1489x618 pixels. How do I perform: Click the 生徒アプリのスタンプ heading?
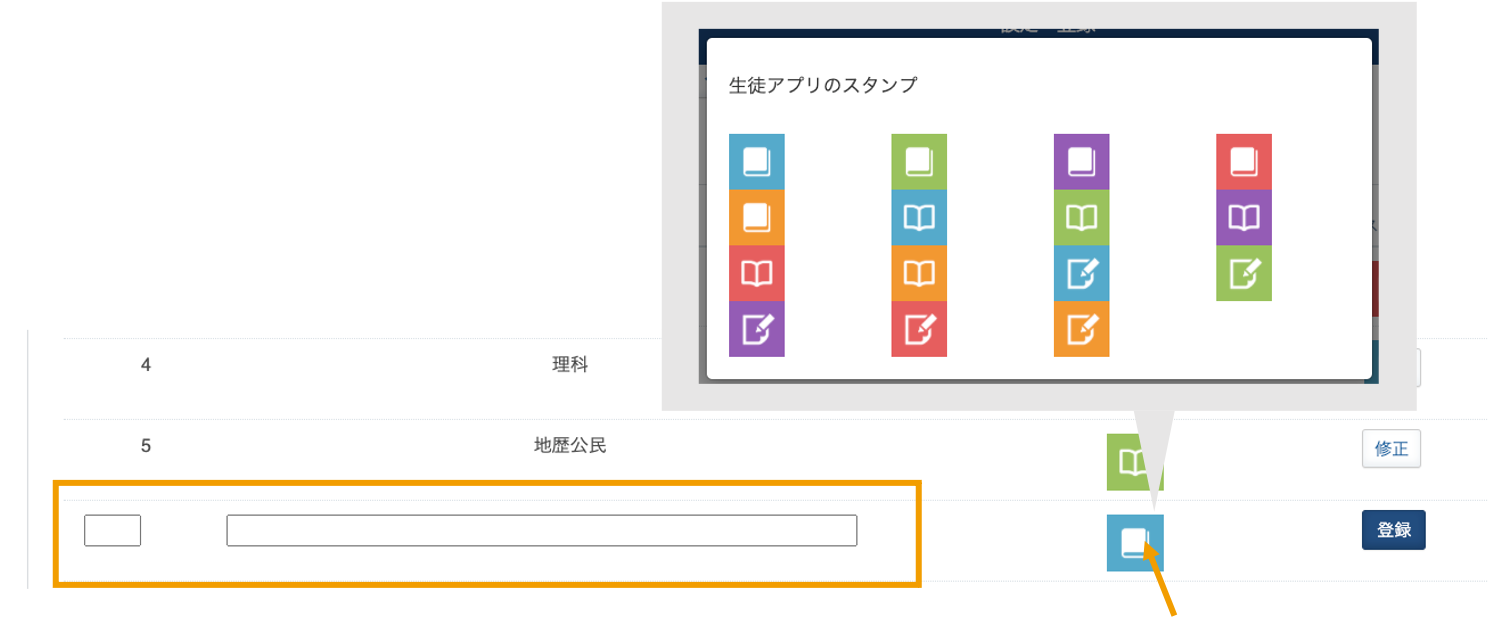point(823,85)
